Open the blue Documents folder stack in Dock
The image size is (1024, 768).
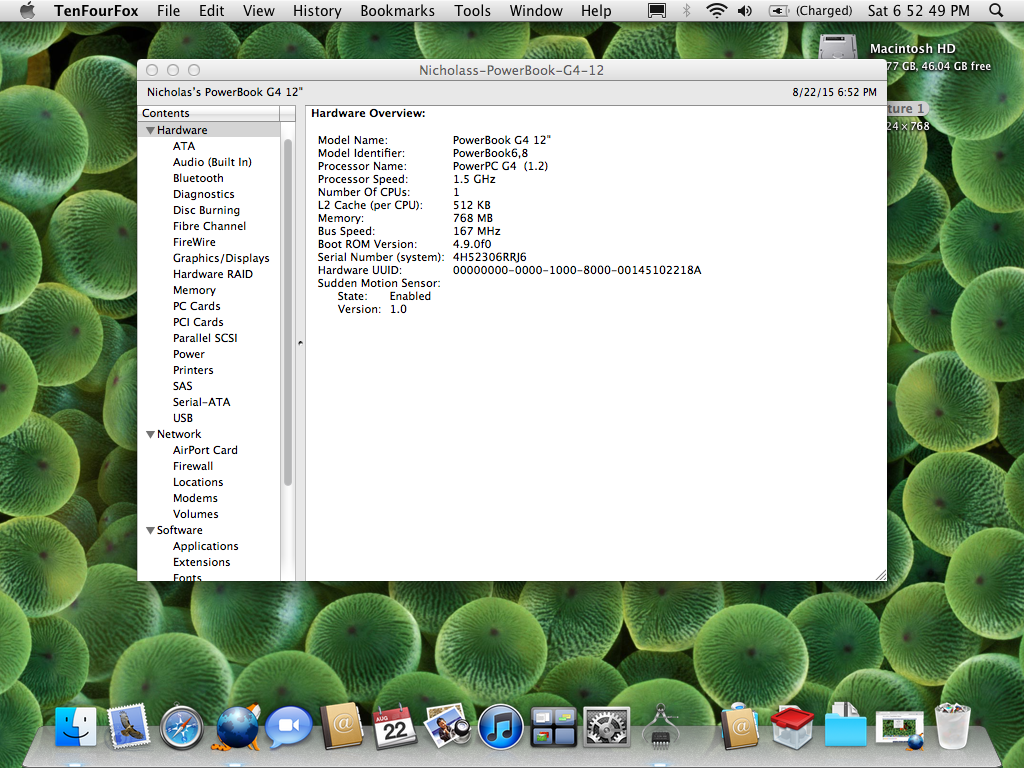coord(846,726)
